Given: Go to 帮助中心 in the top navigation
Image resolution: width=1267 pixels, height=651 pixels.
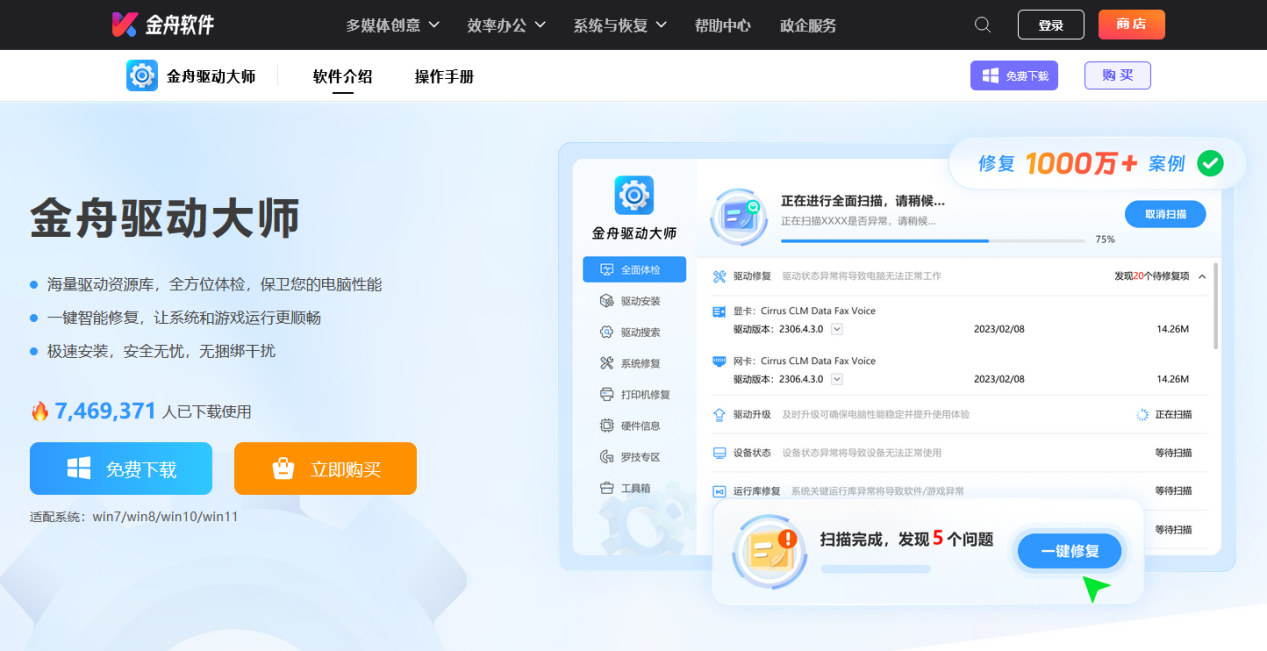Looking at the screenshot, I should (x=723, y=25).
